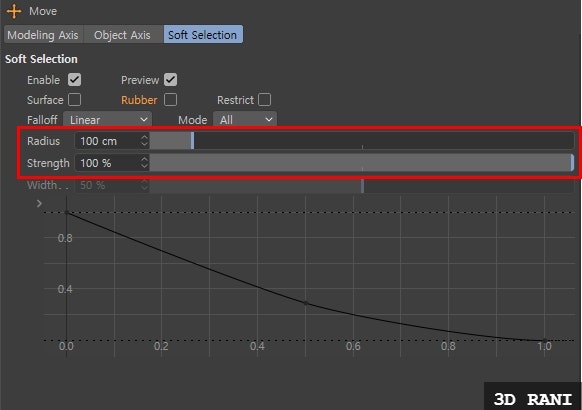Screen dimensions: 582x410
Task: Toggle the Preview checkbox
Action: point(171,80)
